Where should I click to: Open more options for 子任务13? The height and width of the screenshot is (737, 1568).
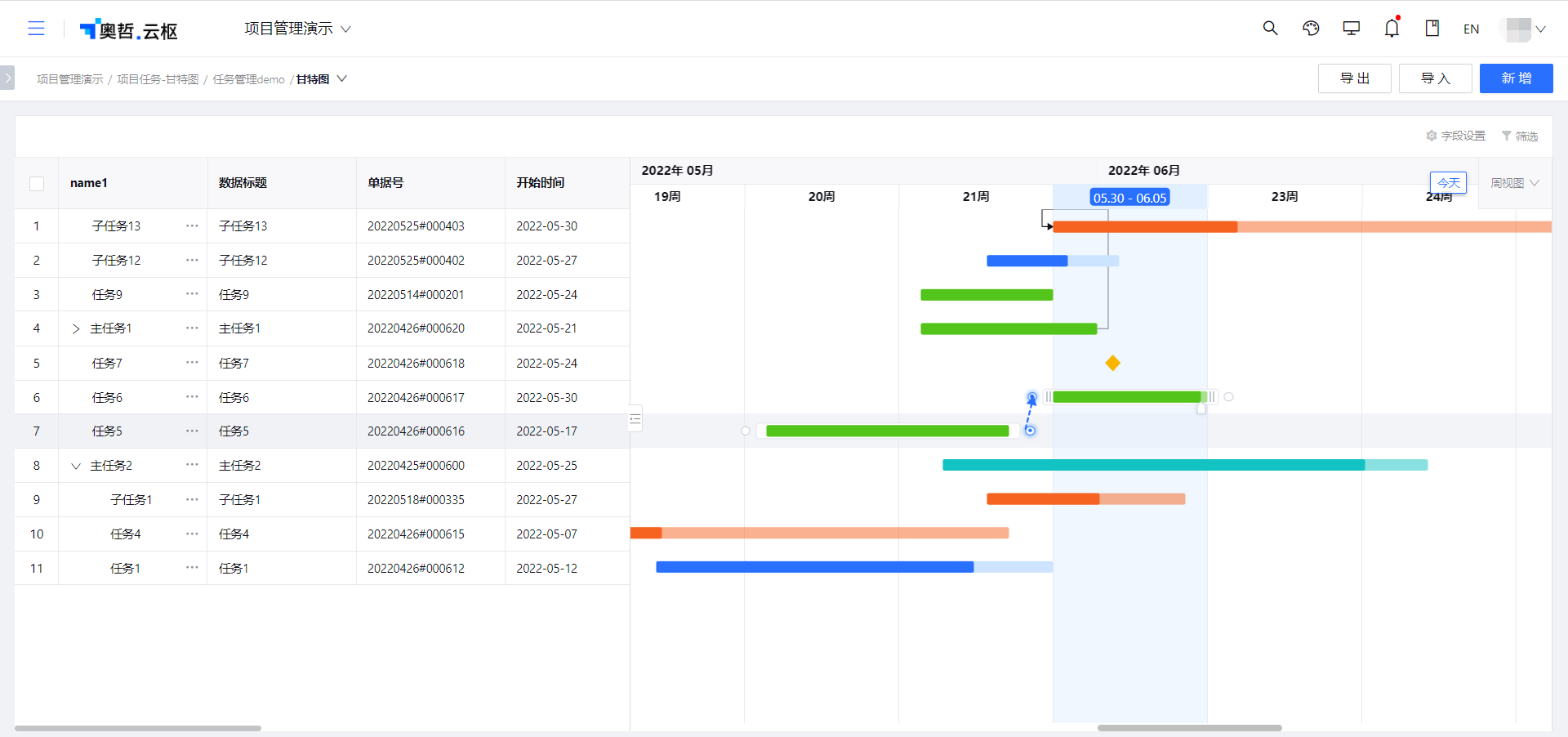pyautogui.click(x=192, y=226)
